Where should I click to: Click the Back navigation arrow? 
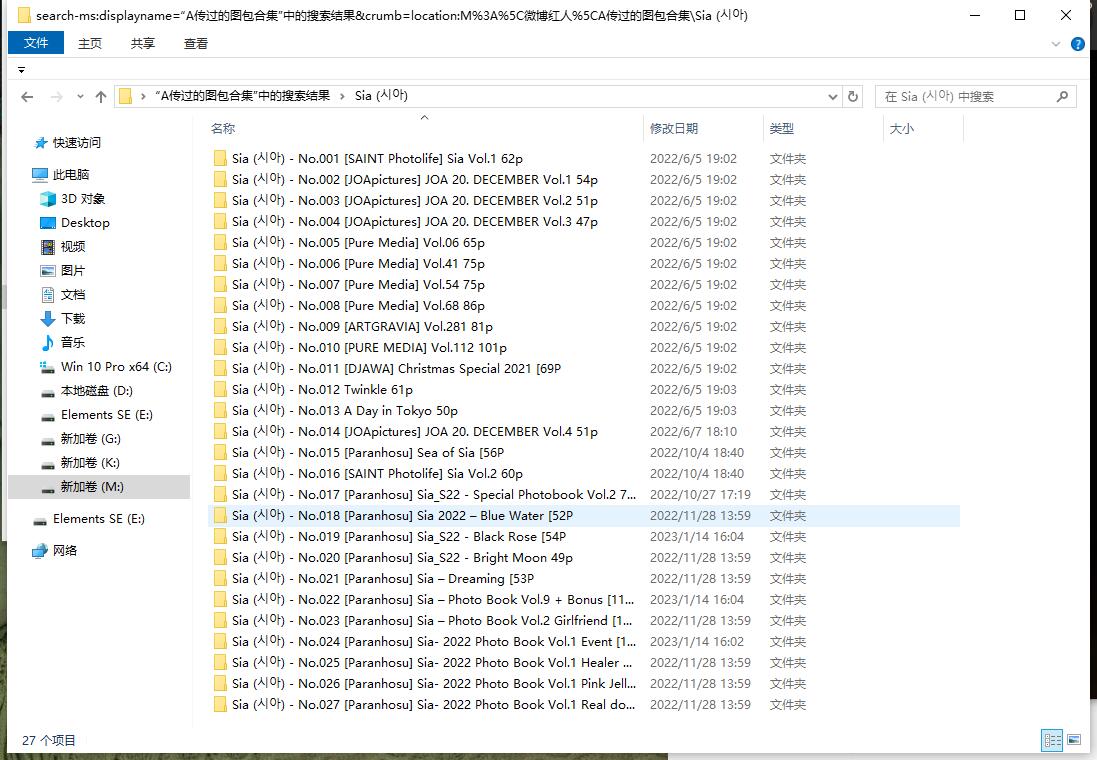pos(27,97)
